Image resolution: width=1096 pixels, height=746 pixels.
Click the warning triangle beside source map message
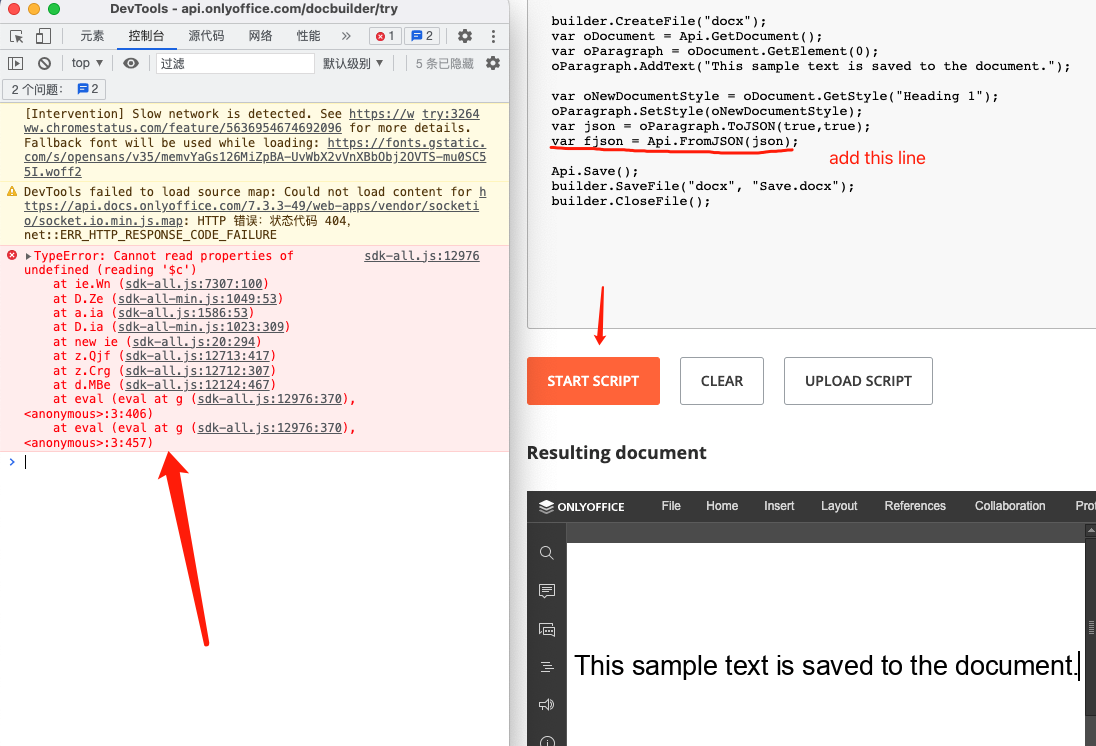(12, 191)
